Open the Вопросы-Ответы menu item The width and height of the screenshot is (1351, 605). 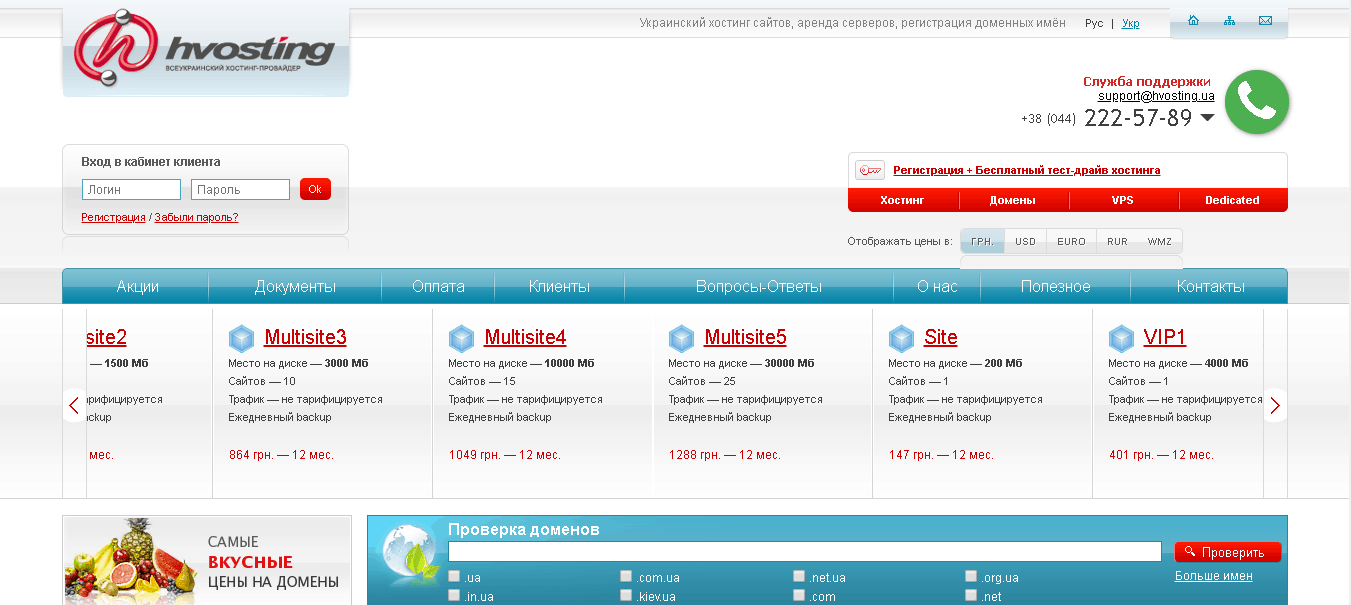coord(759,286)
